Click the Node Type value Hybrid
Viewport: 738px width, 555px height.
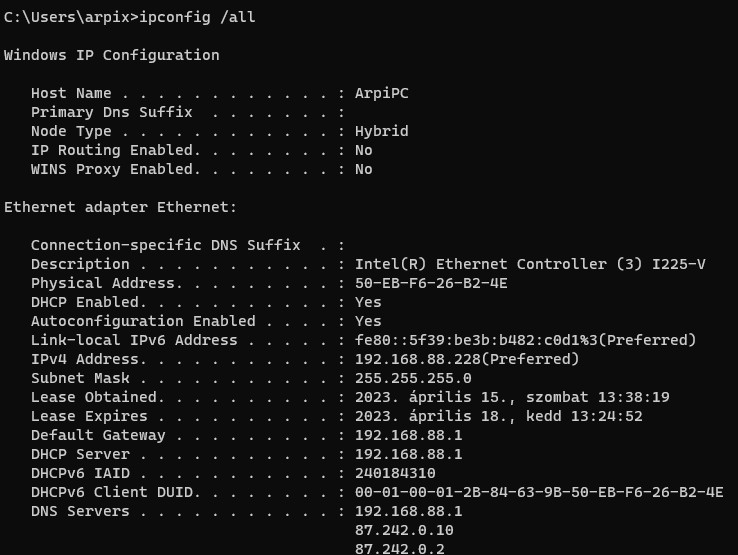(381, 131)
